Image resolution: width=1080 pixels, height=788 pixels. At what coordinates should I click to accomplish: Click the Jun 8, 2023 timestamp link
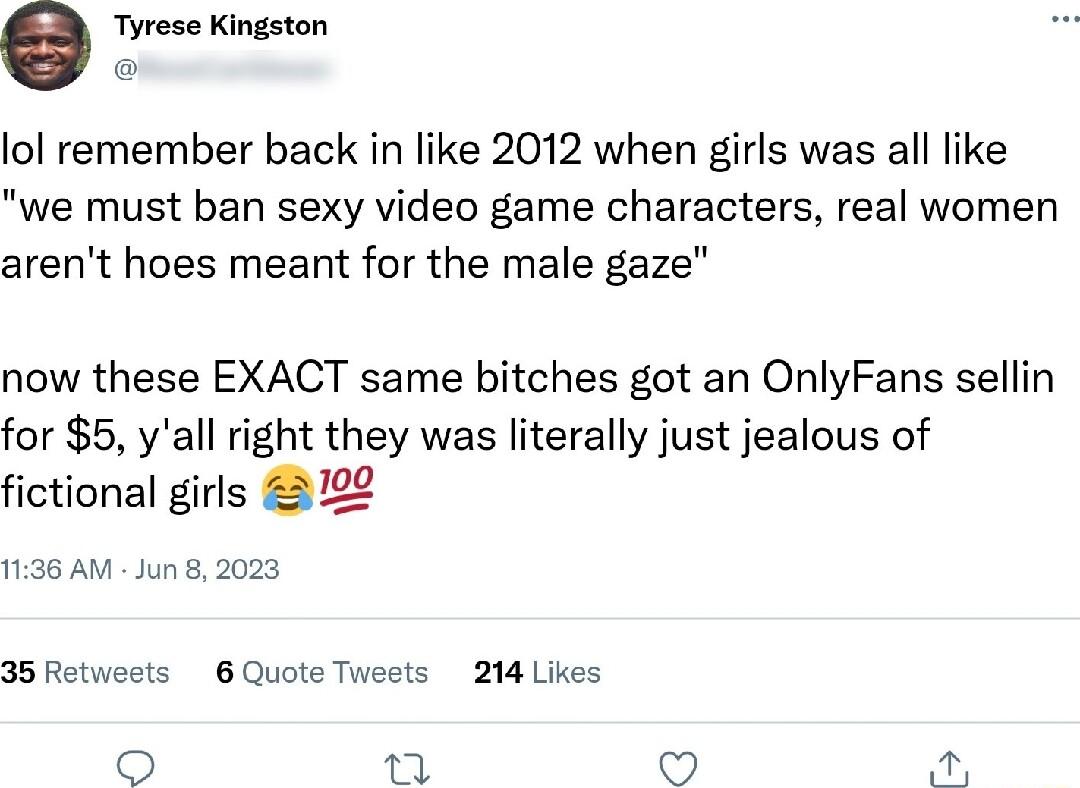(206, 569)
